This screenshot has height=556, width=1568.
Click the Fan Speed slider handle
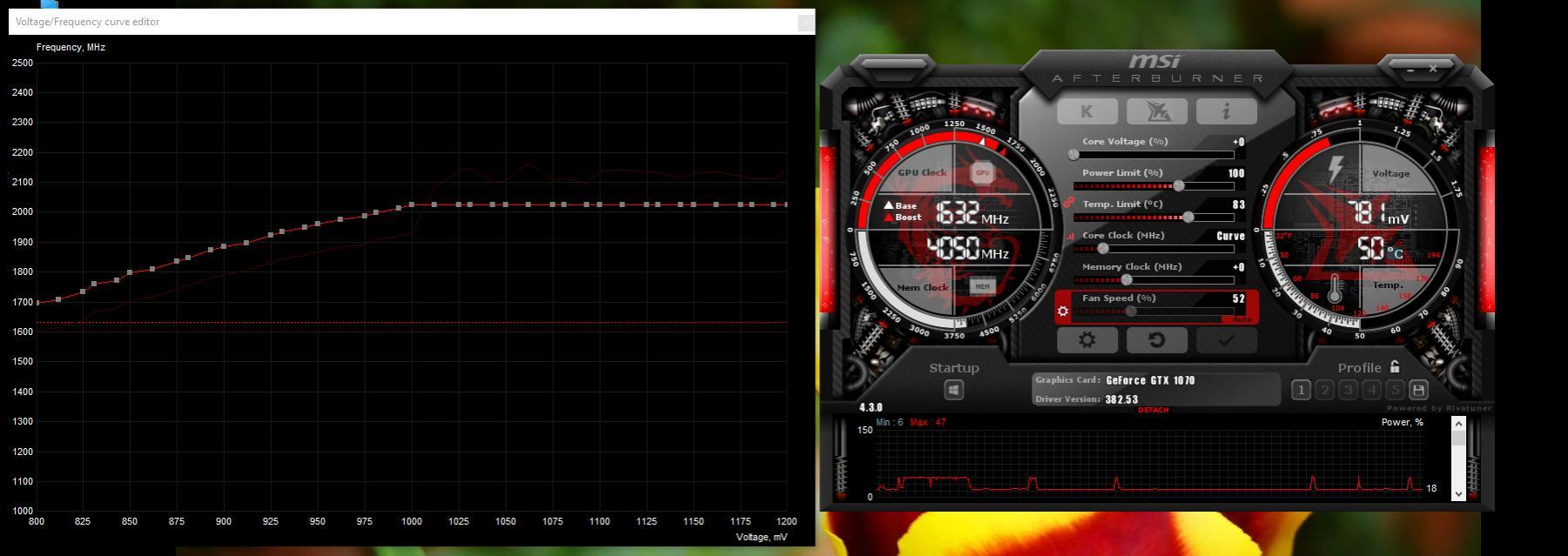point(1131,311)
